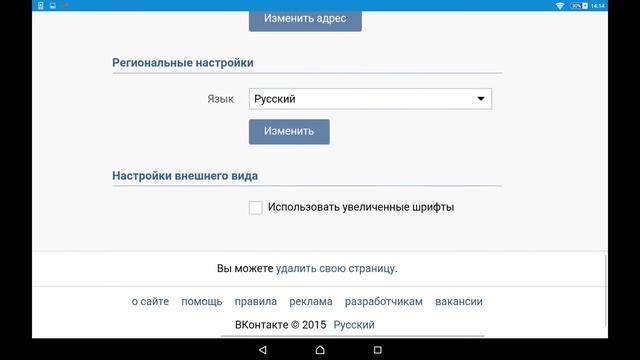This screenshot has height=360, width=640.
Task: Open the 'помощь' footer link
Action: pos(202,302)
